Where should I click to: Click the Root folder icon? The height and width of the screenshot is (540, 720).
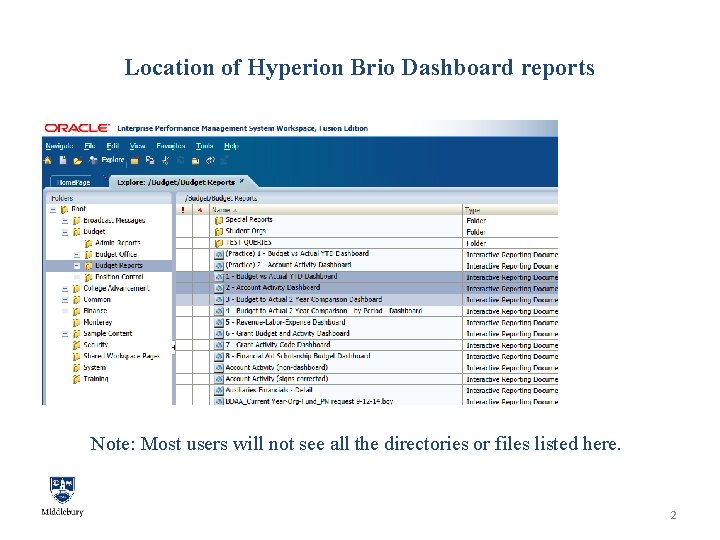tap(65, 209)
